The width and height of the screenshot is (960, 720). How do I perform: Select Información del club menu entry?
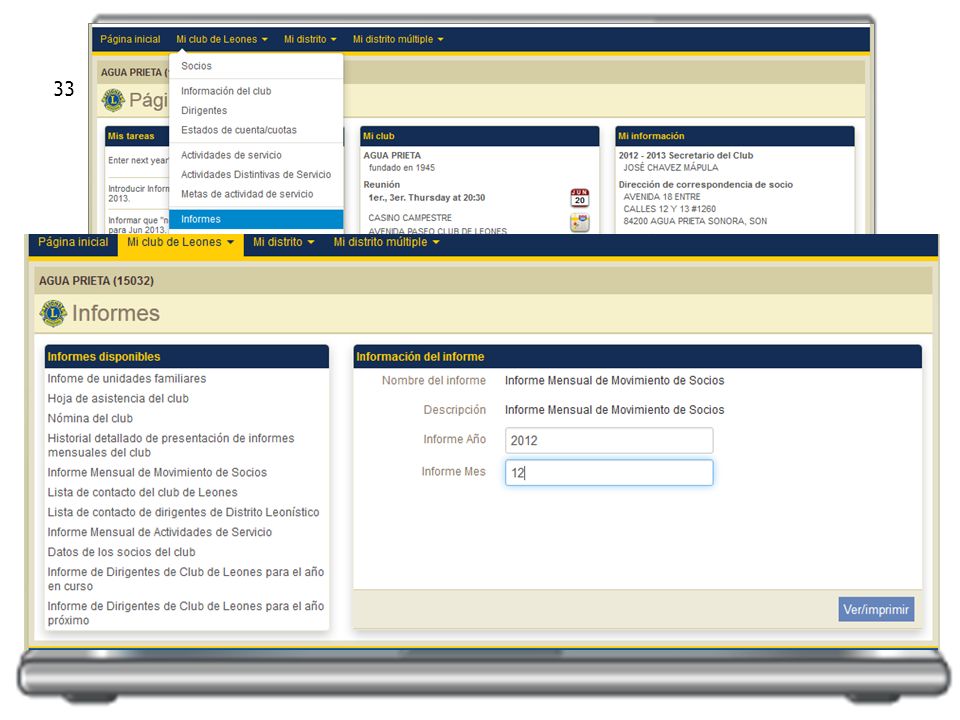(256, 91)
